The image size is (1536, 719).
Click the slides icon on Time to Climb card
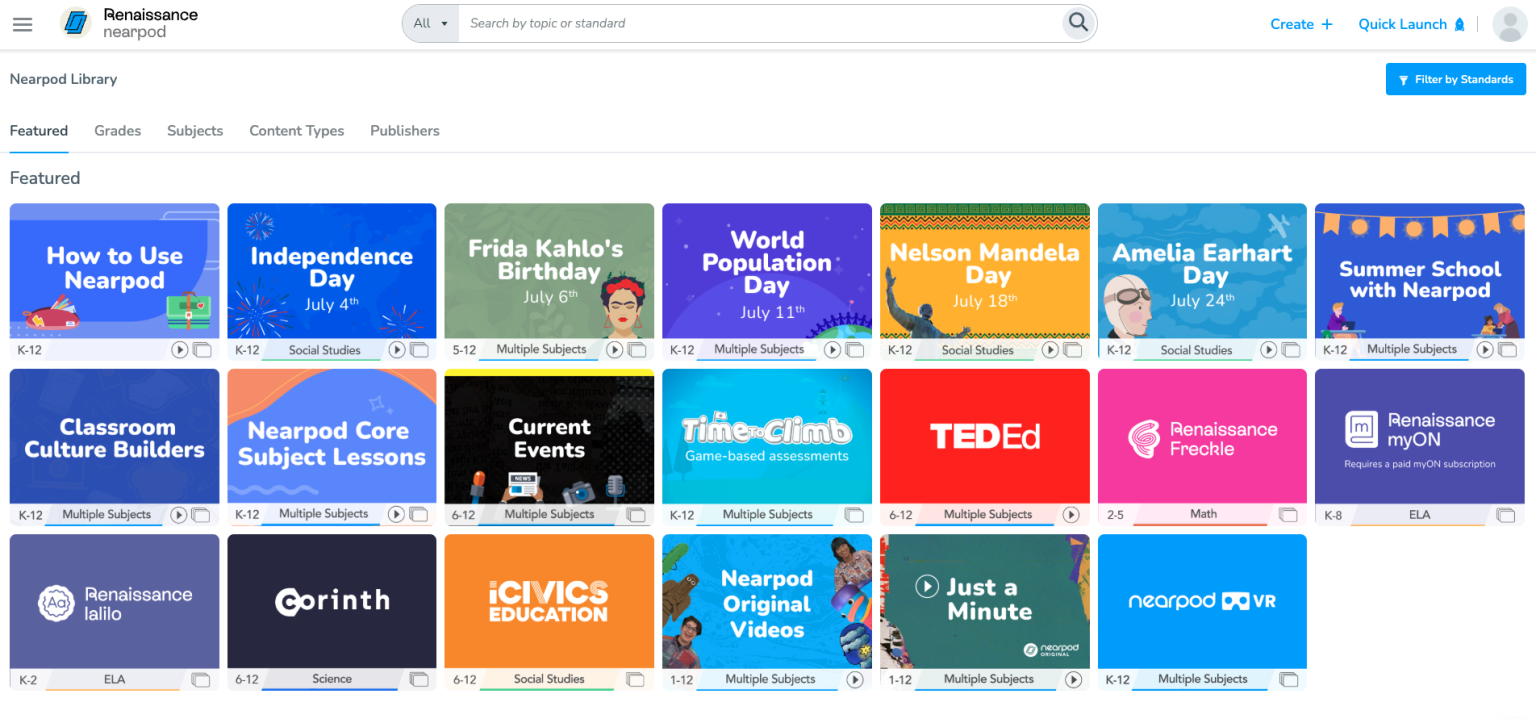point(854,514)
